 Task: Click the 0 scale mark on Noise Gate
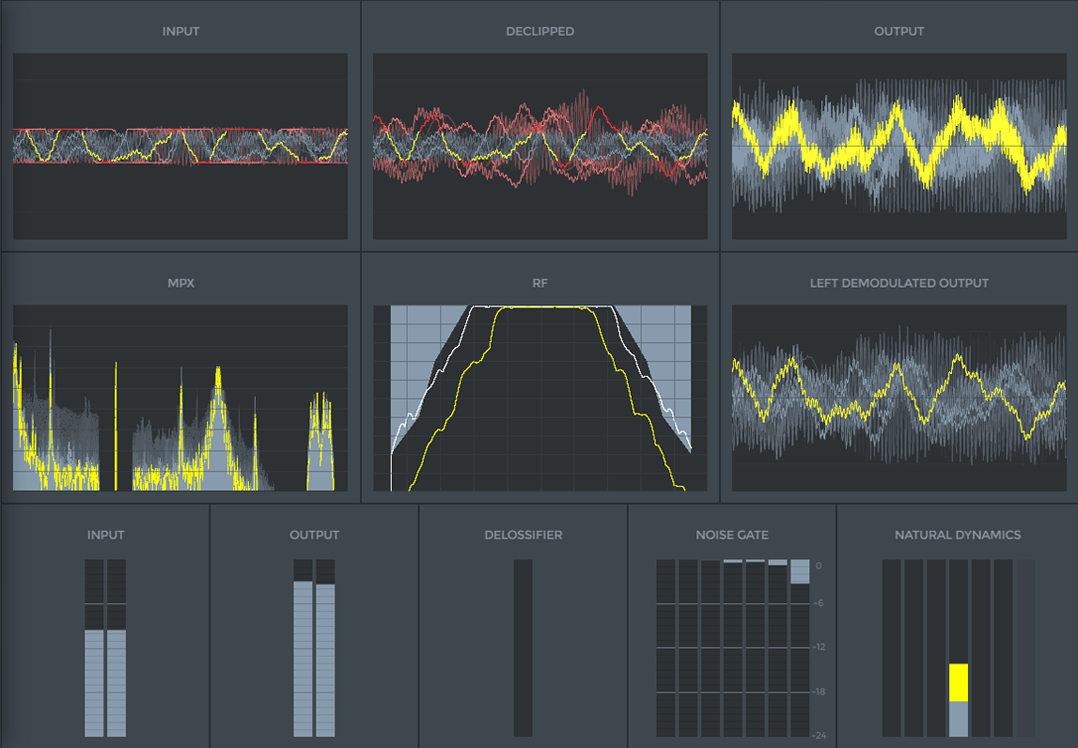click(x=818, y=566)
